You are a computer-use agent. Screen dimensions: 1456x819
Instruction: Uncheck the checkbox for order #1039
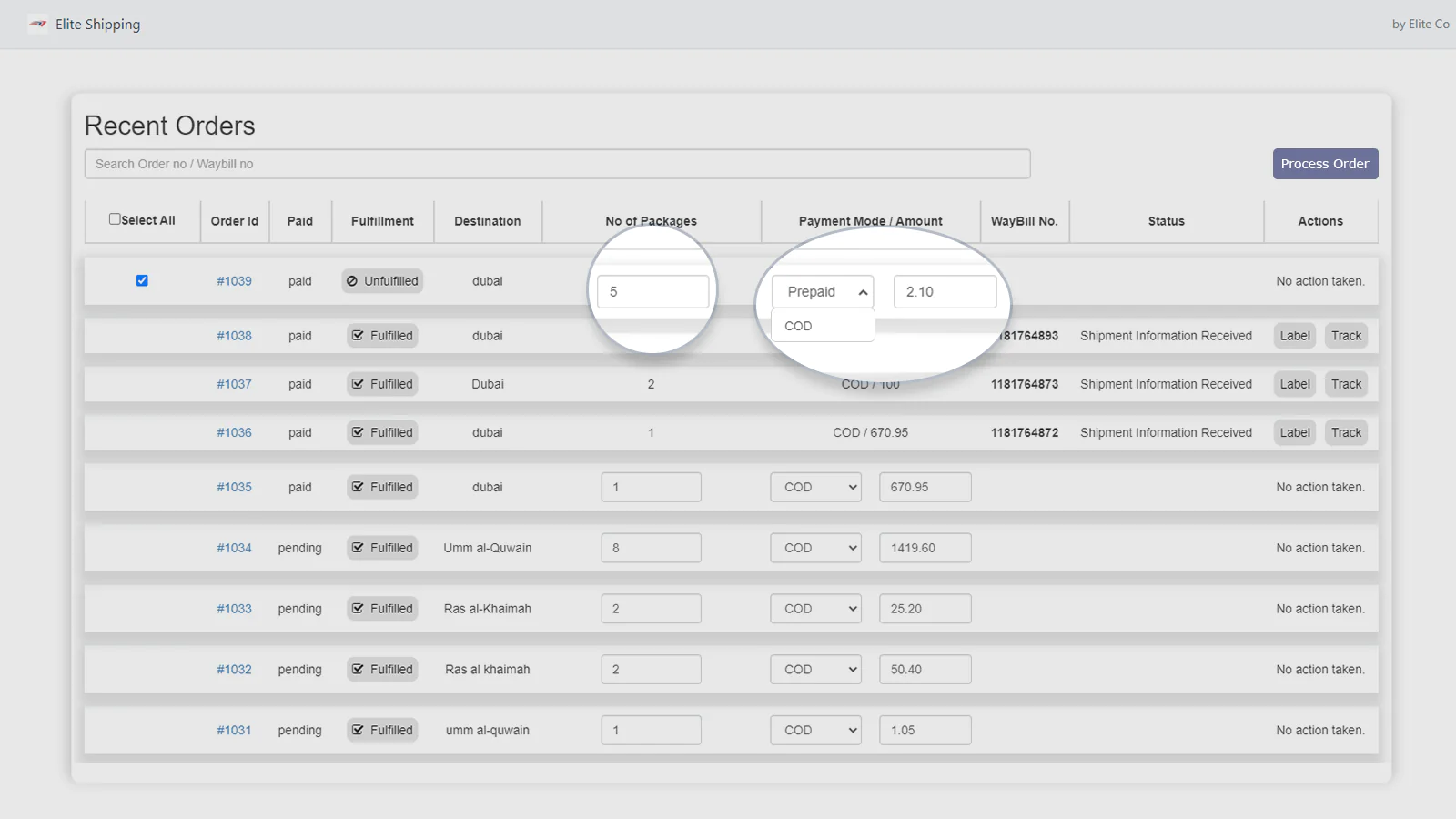point(142,280)
